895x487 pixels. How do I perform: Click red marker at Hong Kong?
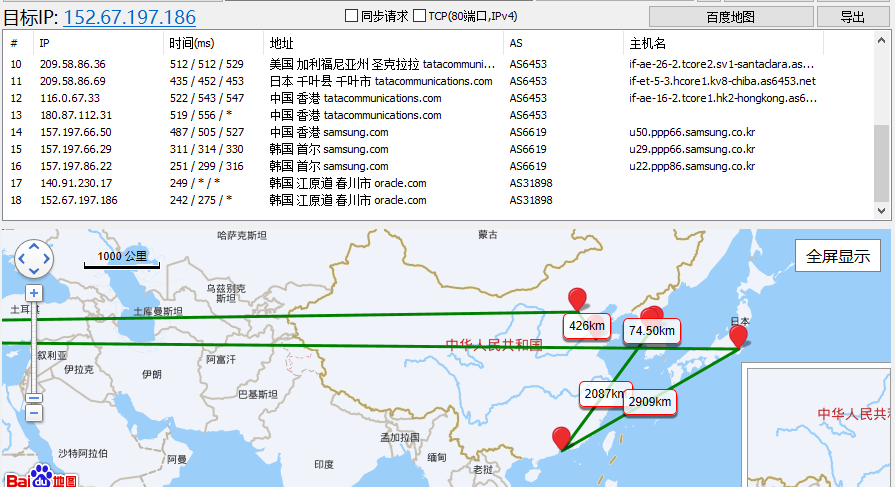click(562, 438)
